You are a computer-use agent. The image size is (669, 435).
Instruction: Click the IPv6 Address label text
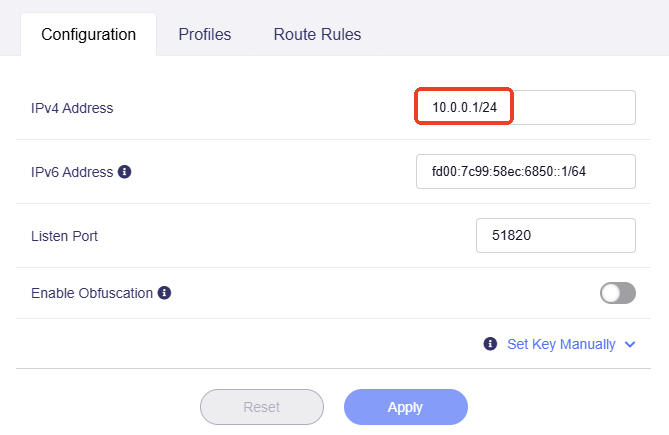(x=72, y=172)
